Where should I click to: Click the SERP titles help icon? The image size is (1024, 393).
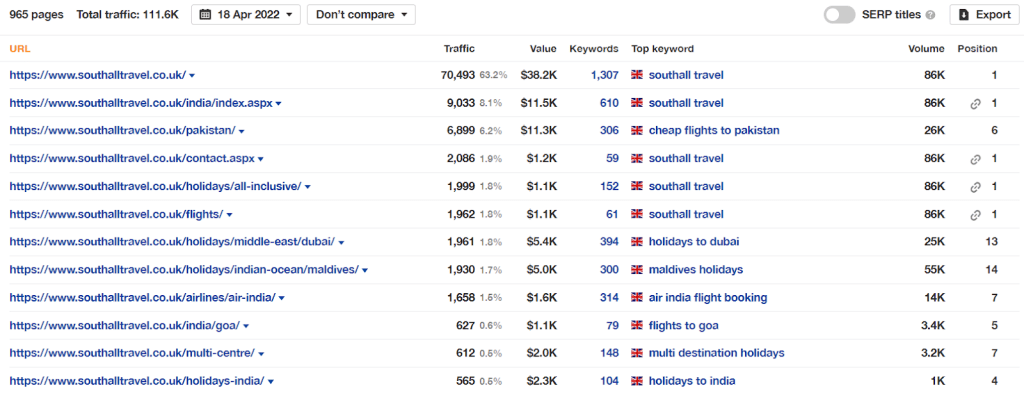(x=931, y=15)
